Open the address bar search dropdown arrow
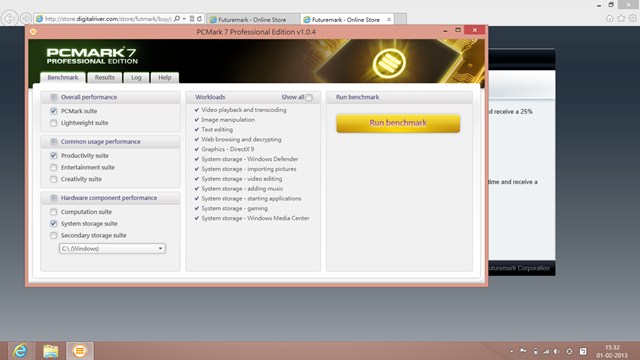The width and height of the screenshot is (640, 360). 184,19
